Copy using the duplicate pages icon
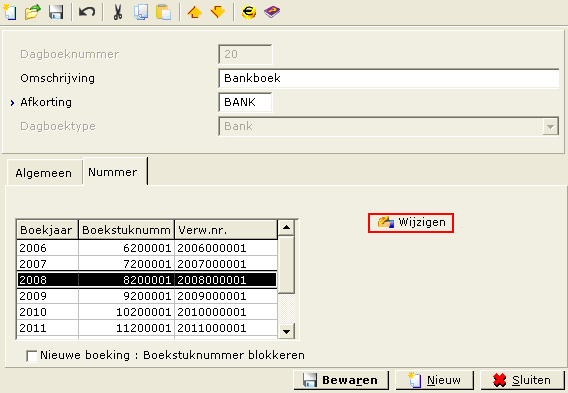568x393 pixels. click(x=141, y=12)
